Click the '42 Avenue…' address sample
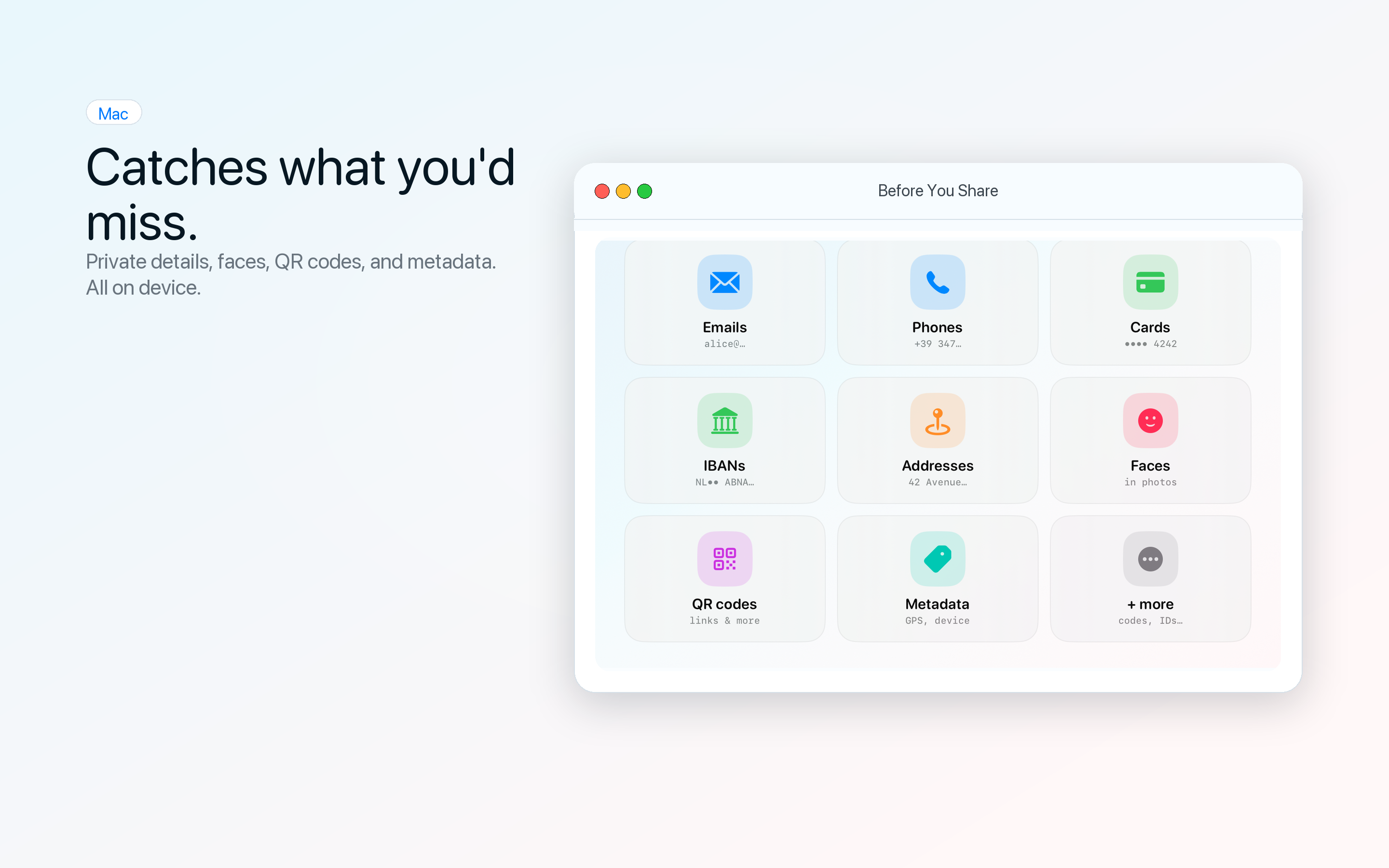1389x868 pixels. [x=937, y=482]
